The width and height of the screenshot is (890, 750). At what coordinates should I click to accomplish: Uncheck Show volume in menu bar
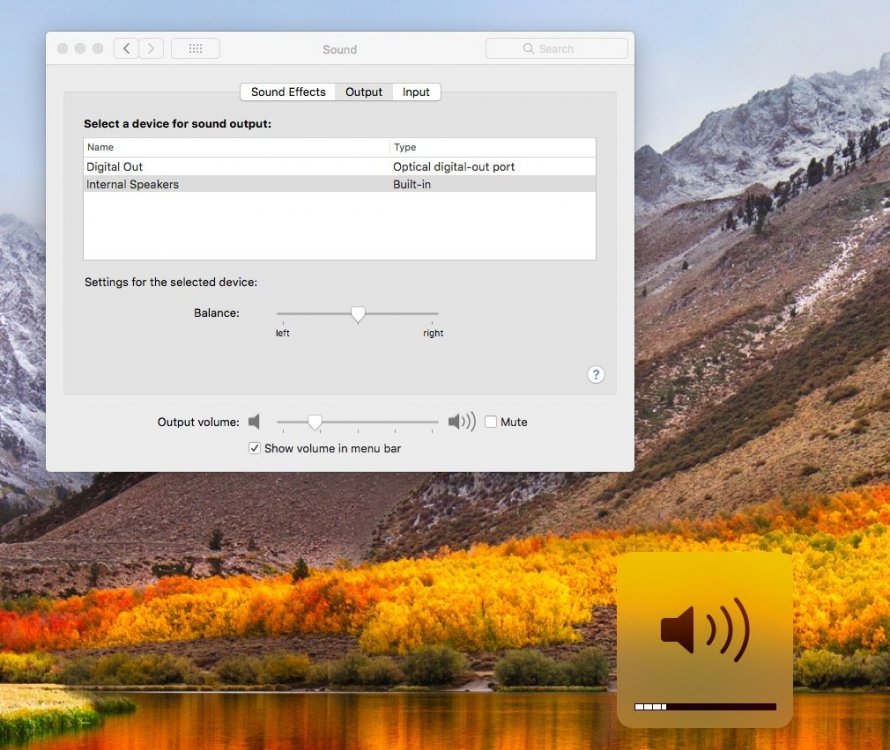pos(255,448)
